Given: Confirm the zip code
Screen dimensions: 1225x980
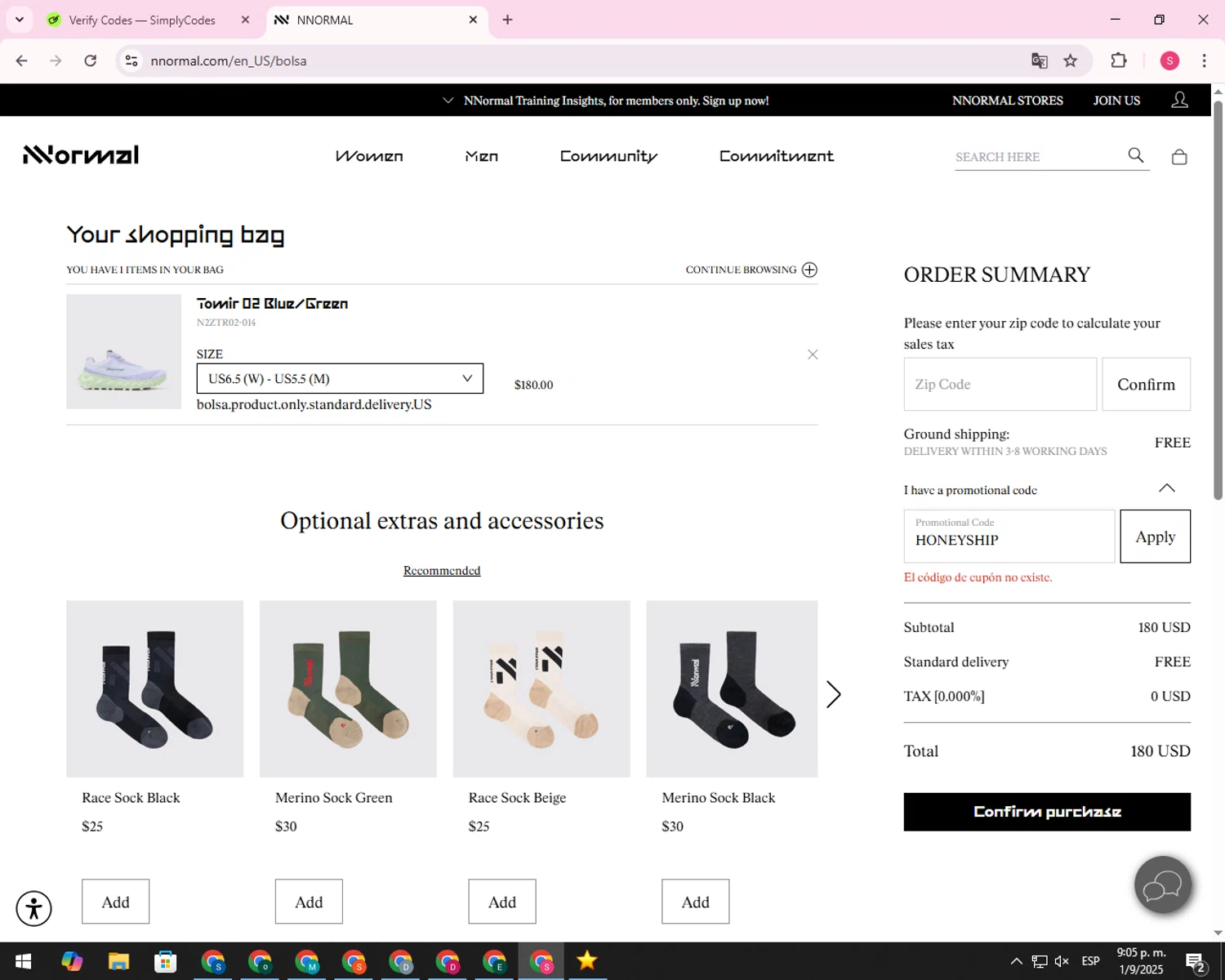Looking at the screenshot, I should (1146, 384).
